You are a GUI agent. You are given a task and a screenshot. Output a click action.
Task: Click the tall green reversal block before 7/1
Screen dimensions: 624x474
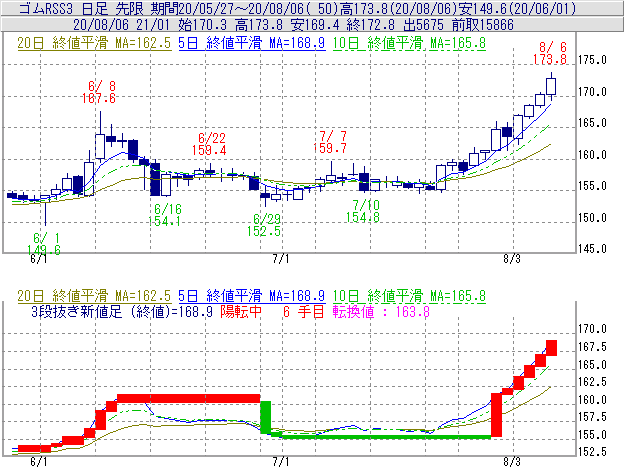tap(265, 417)
